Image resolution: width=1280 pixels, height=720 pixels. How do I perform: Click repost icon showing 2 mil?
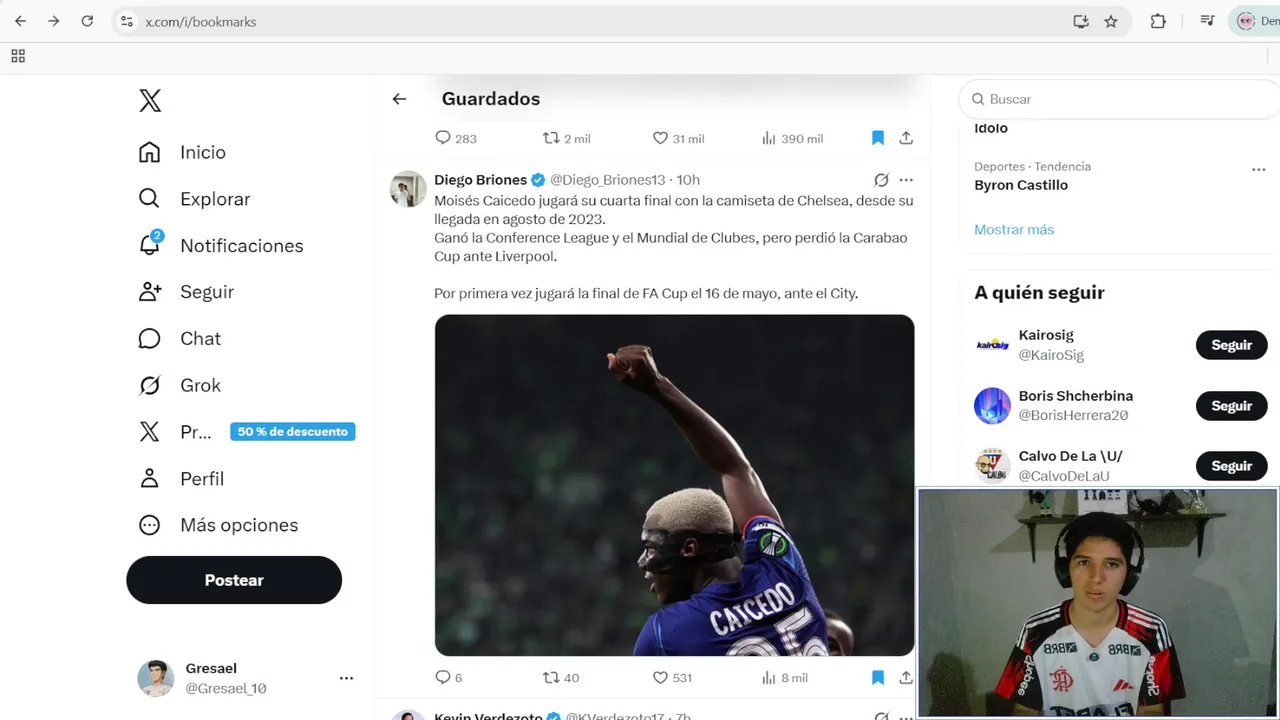[x=551, y=138]
